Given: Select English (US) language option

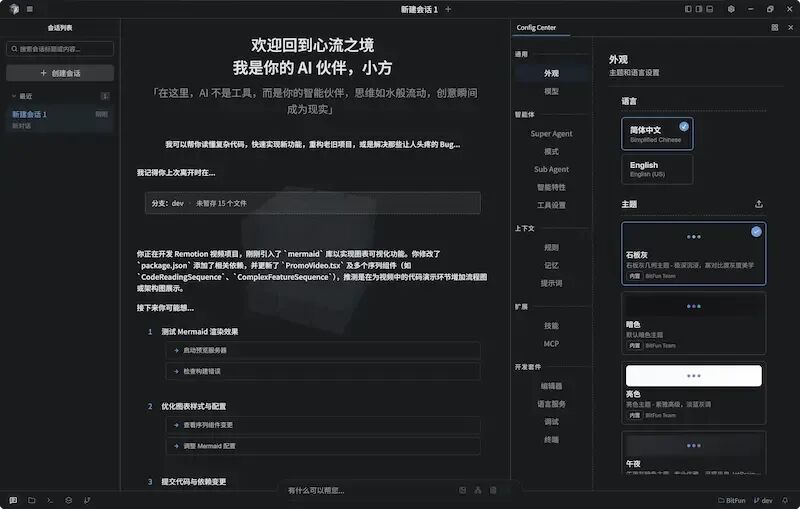Looking at the screenshot, I should coord(657,169).
